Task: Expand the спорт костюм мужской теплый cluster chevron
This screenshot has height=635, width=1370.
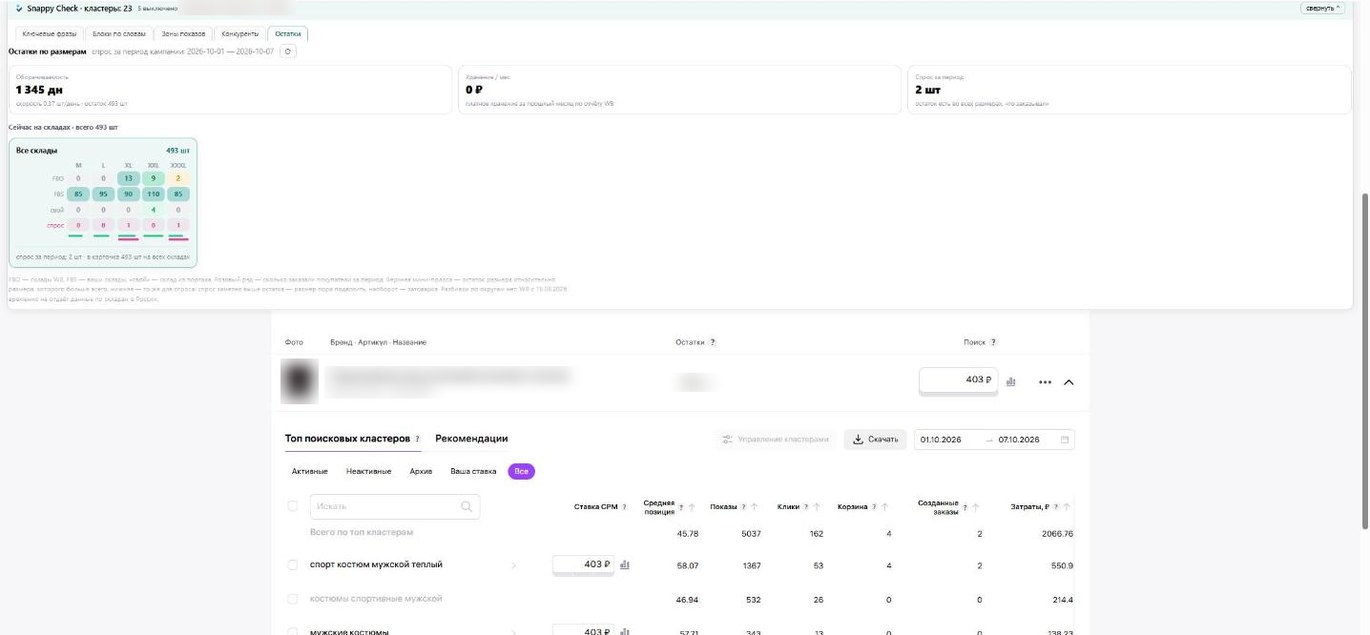Action: coord(514,566)
